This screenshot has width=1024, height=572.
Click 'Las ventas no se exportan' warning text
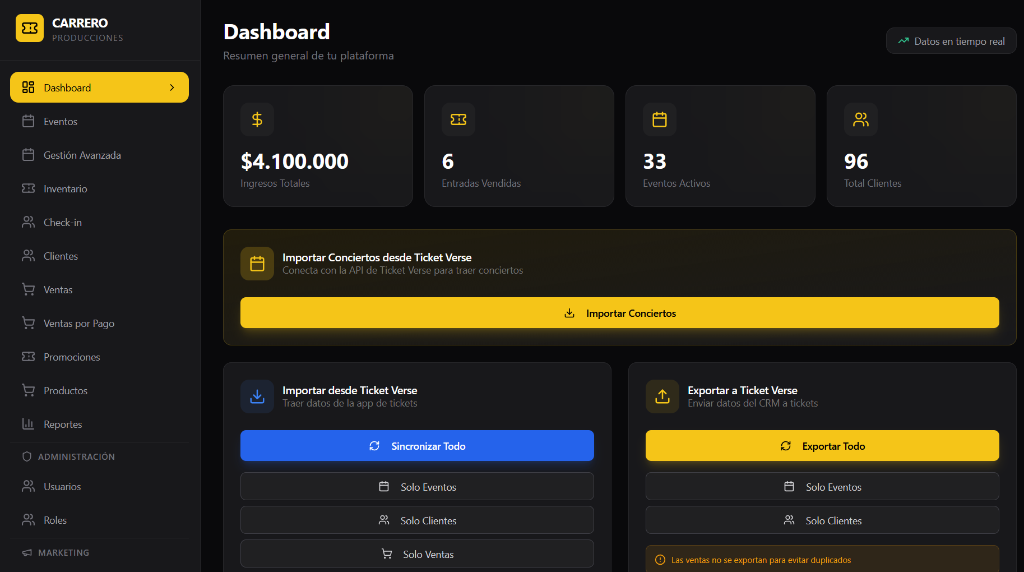[x=761, y=560]
